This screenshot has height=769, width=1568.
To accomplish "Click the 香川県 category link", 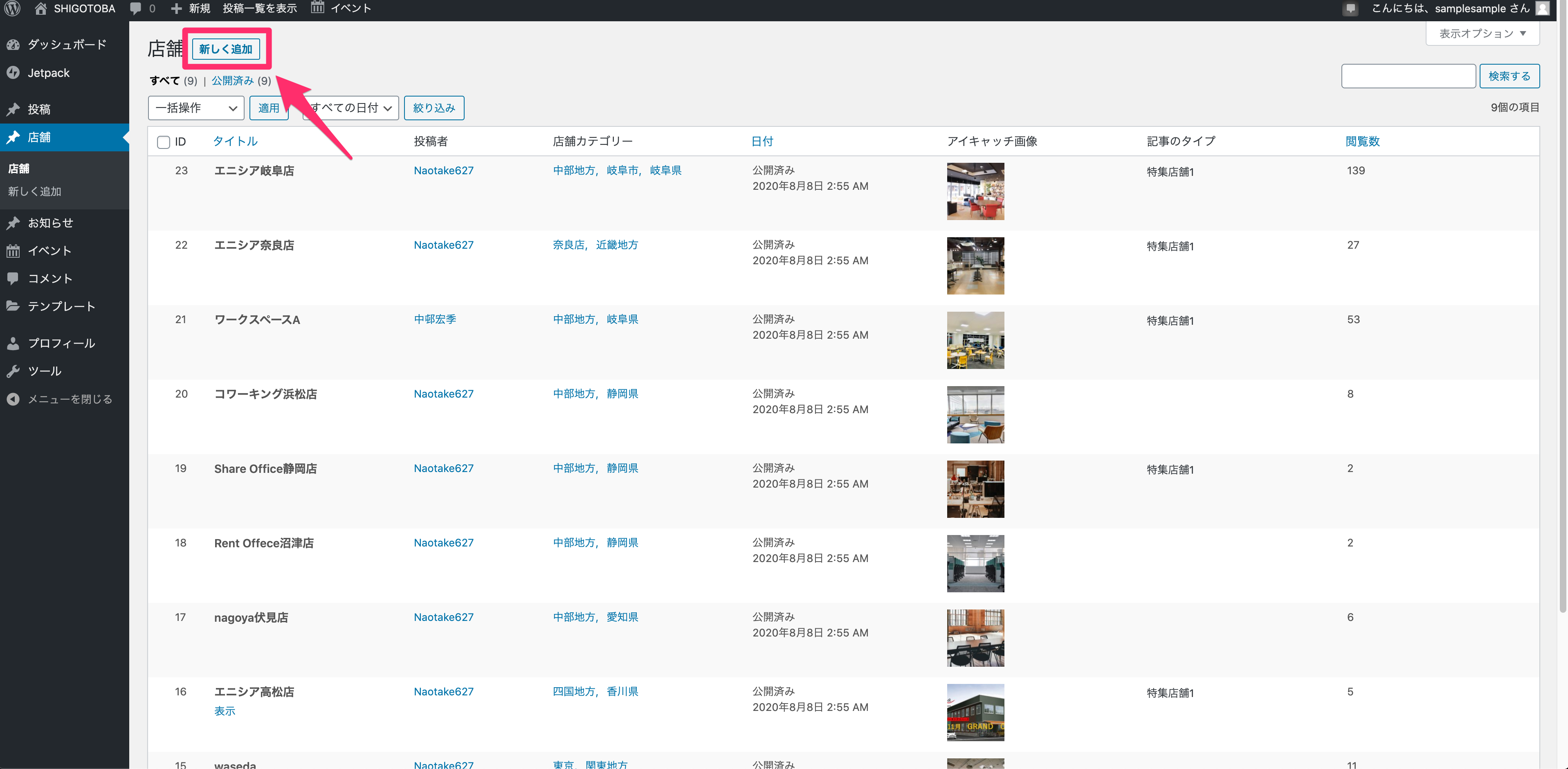I will (x=622, y=692).
